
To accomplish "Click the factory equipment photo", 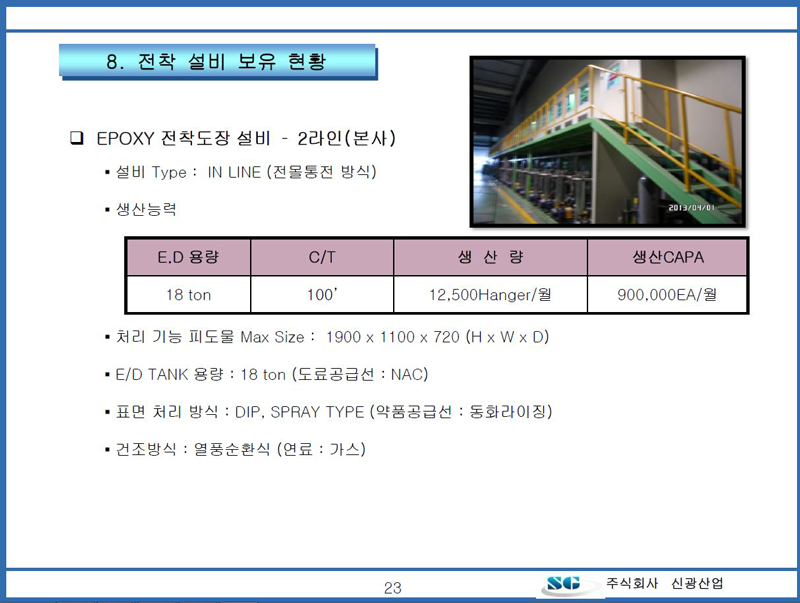I will pyautogui.click(x=608, y=142).
